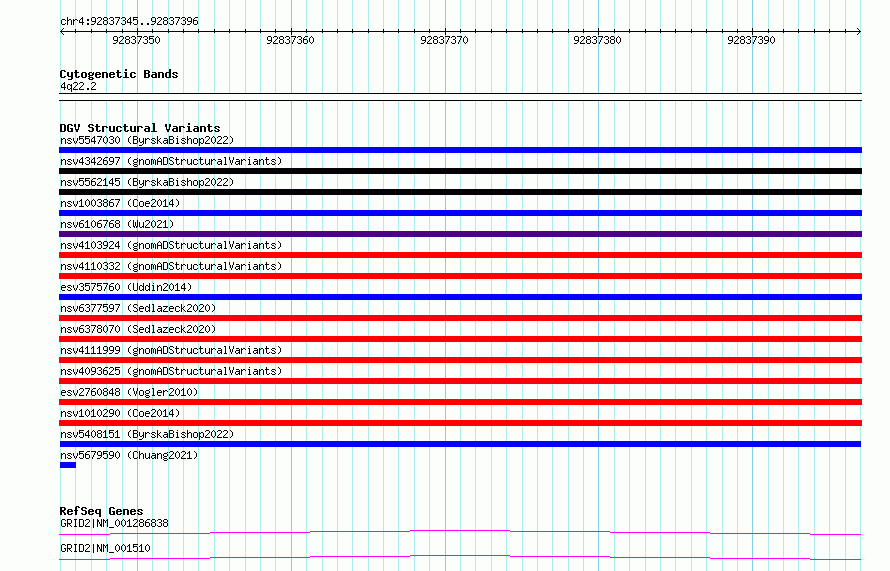This screenshot has width=890, height=571.
Task: Click ruler position 92837390
Action: click(751, 40)
